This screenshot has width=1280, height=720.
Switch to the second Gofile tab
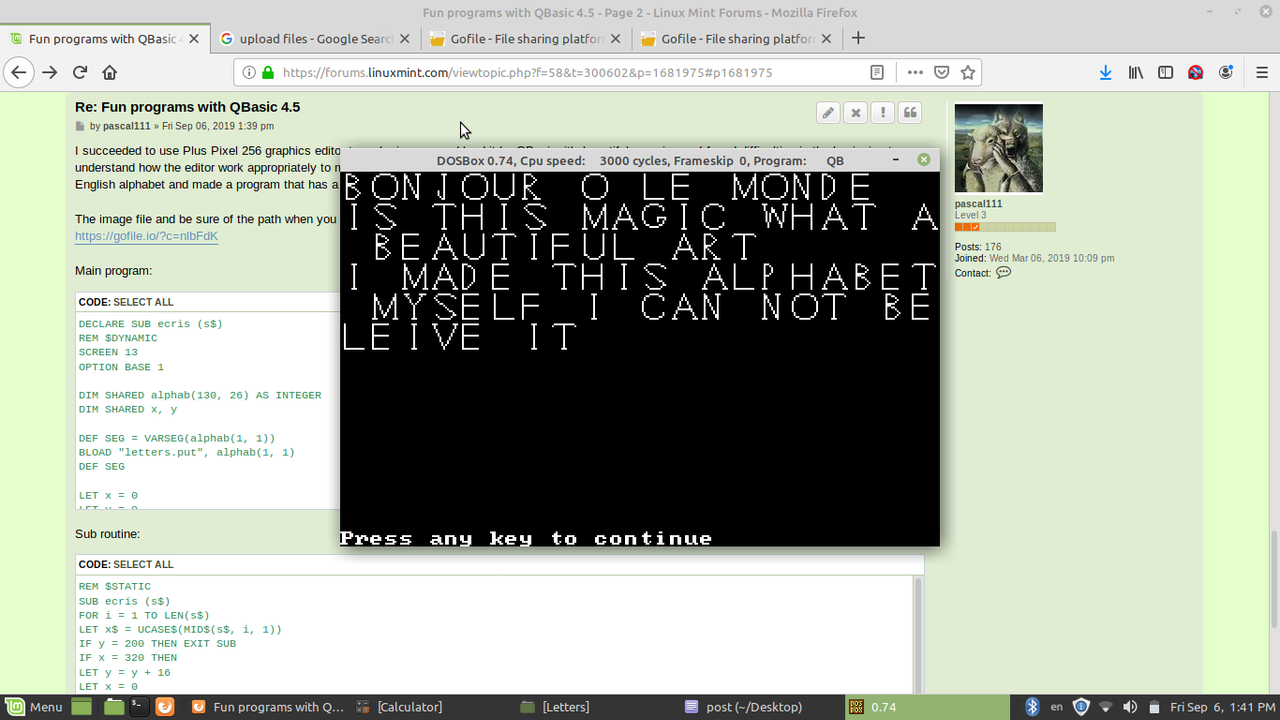pos(735,38)
